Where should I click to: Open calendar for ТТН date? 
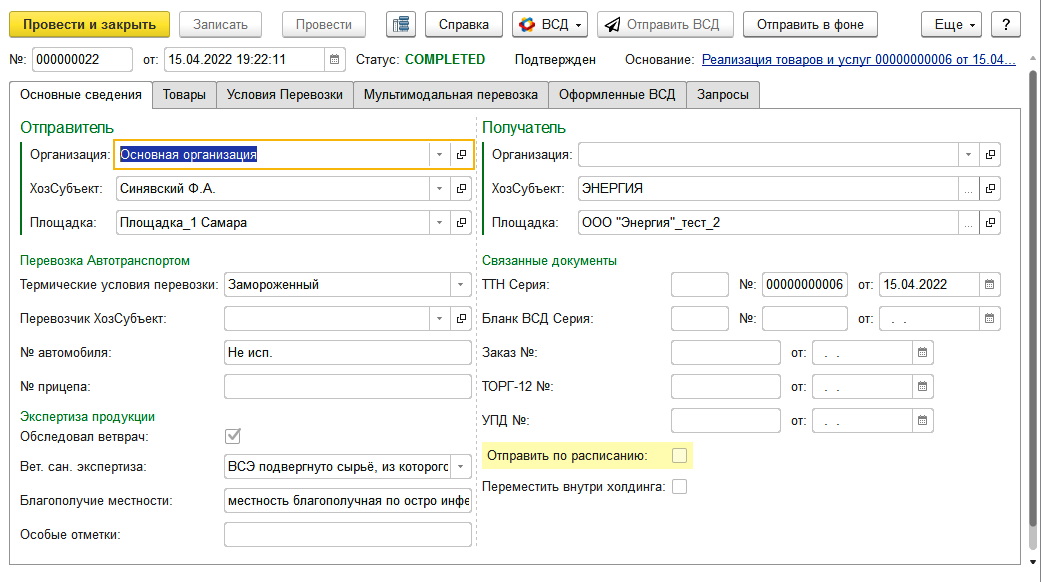point(989,285)
